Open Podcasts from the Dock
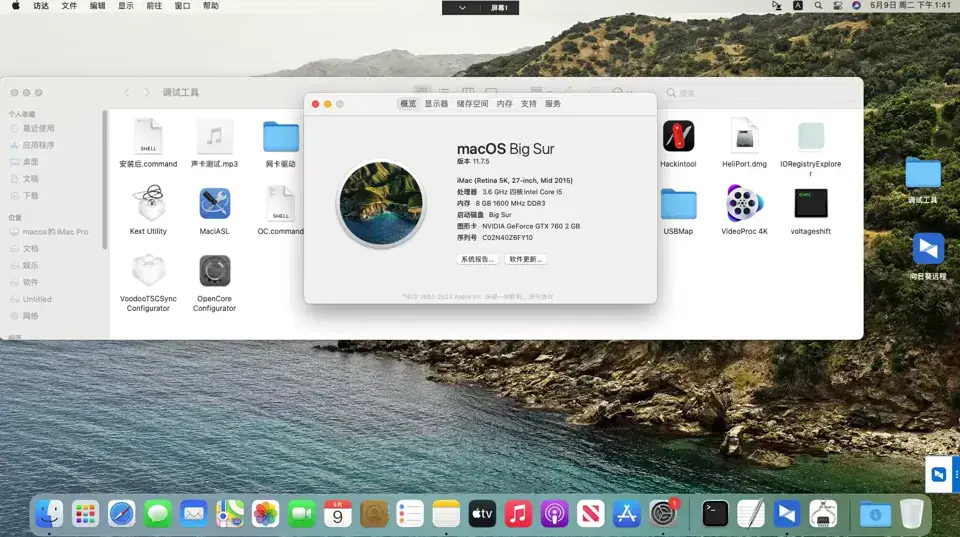This screenshot has height=537, width=960. point(554,514)
